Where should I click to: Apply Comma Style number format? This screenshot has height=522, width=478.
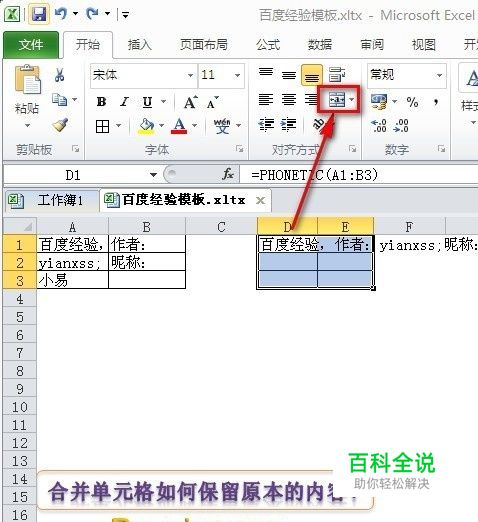click(436, 102)
